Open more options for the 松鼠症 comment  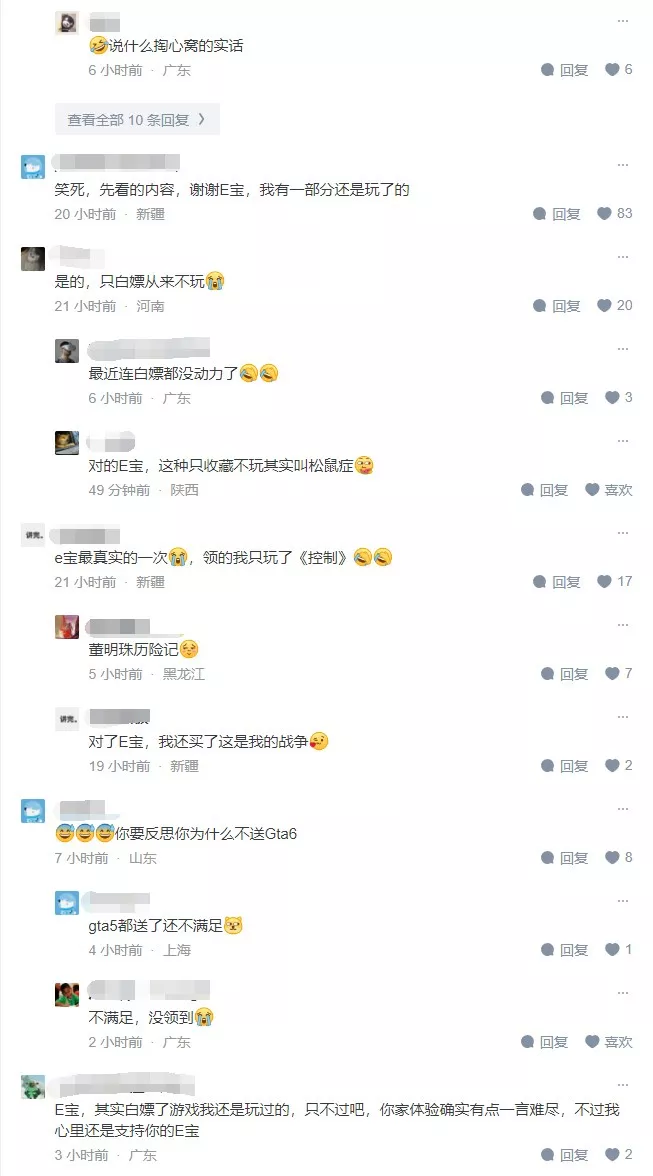623,441
